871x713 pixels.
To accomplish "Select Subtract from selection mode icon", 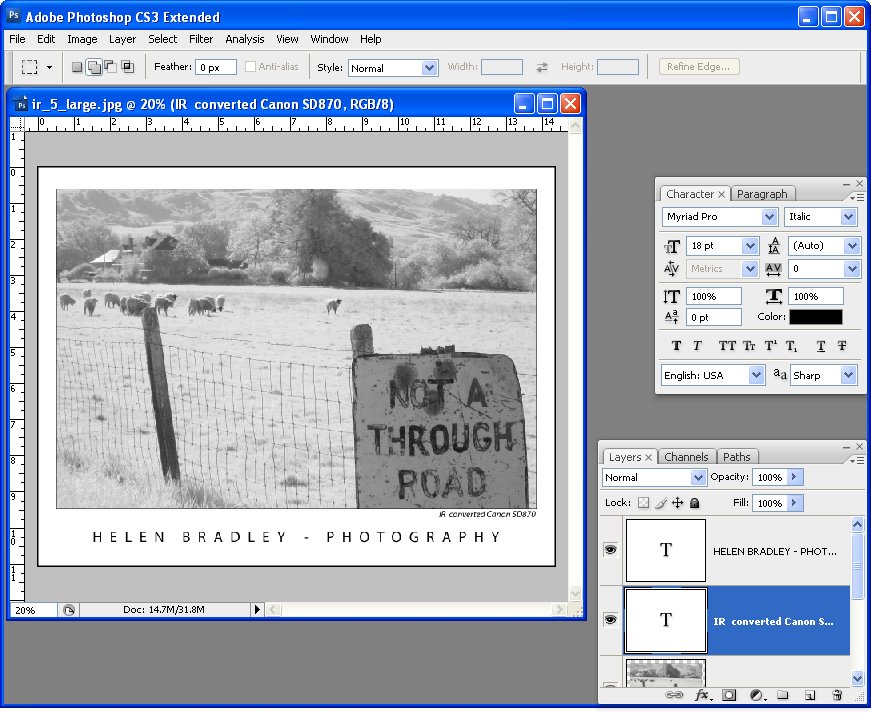I will click(111, 67).
